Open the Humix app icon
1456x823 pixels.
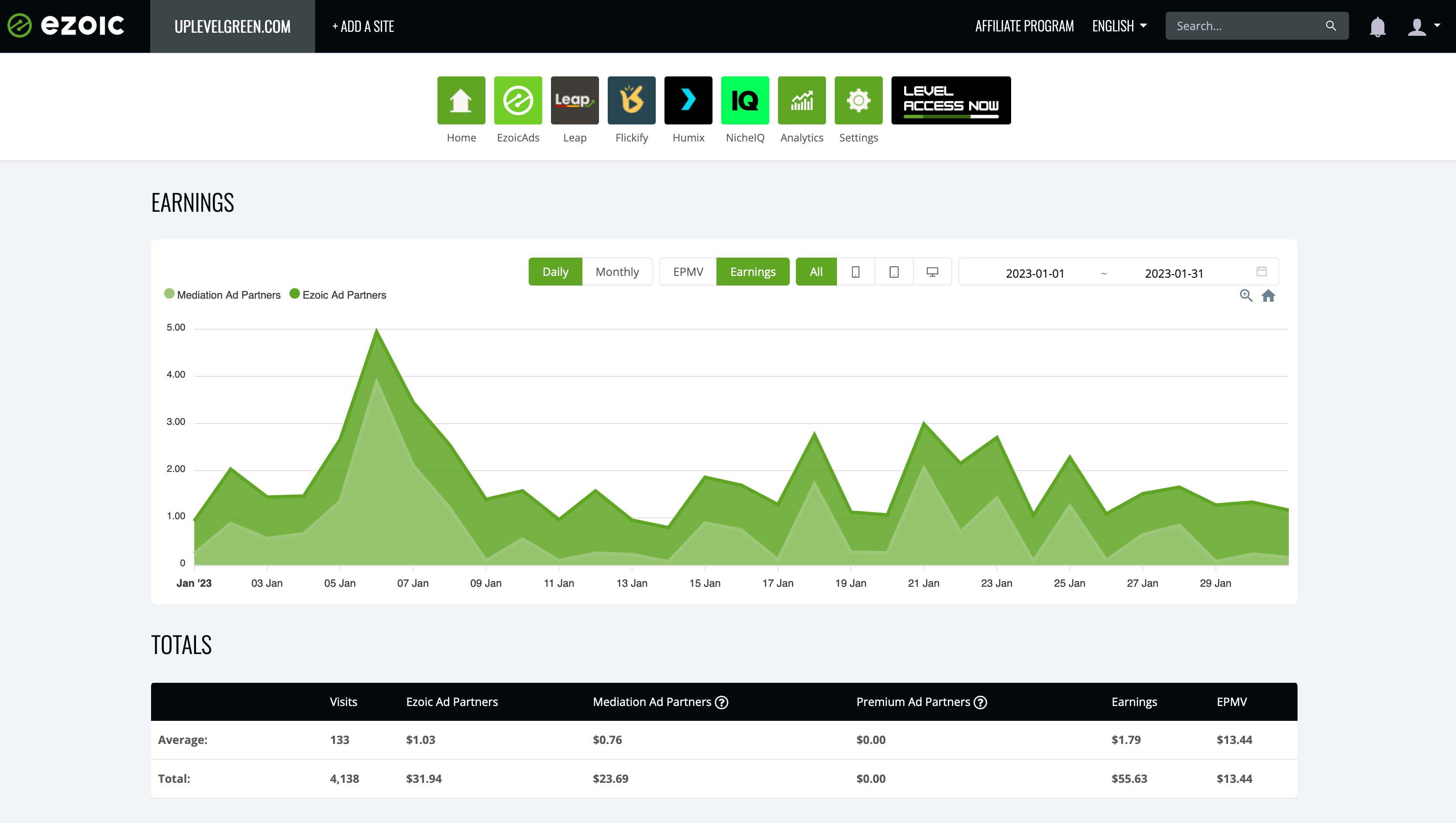point(688,100)
